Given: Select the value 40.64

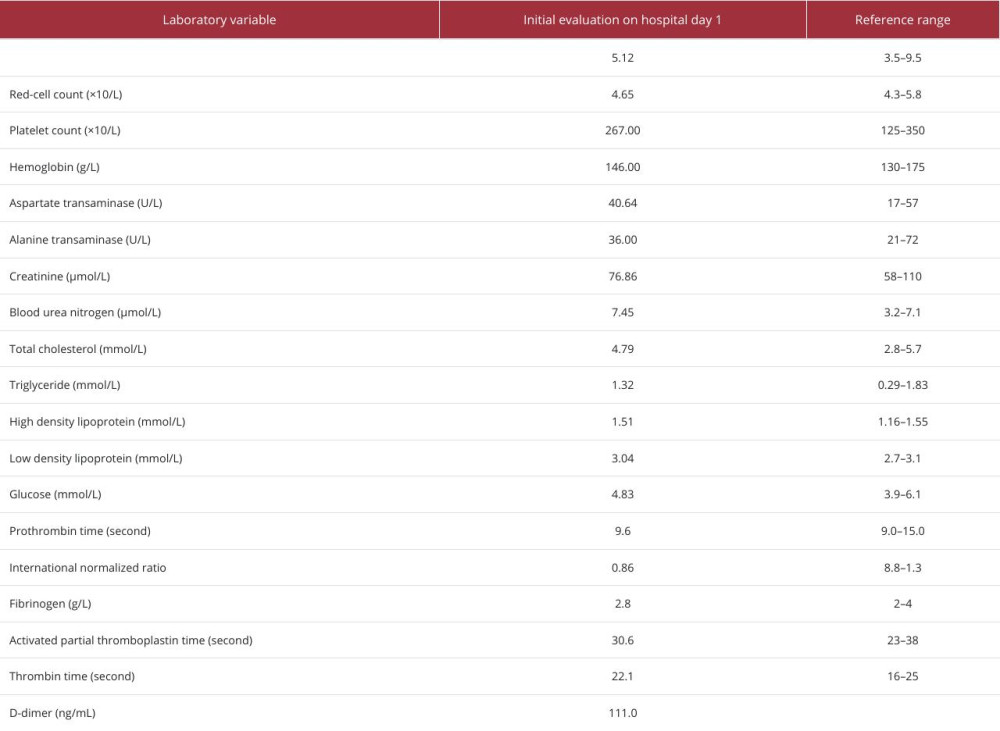Looking at the screenshot, I should click(622, 203).
